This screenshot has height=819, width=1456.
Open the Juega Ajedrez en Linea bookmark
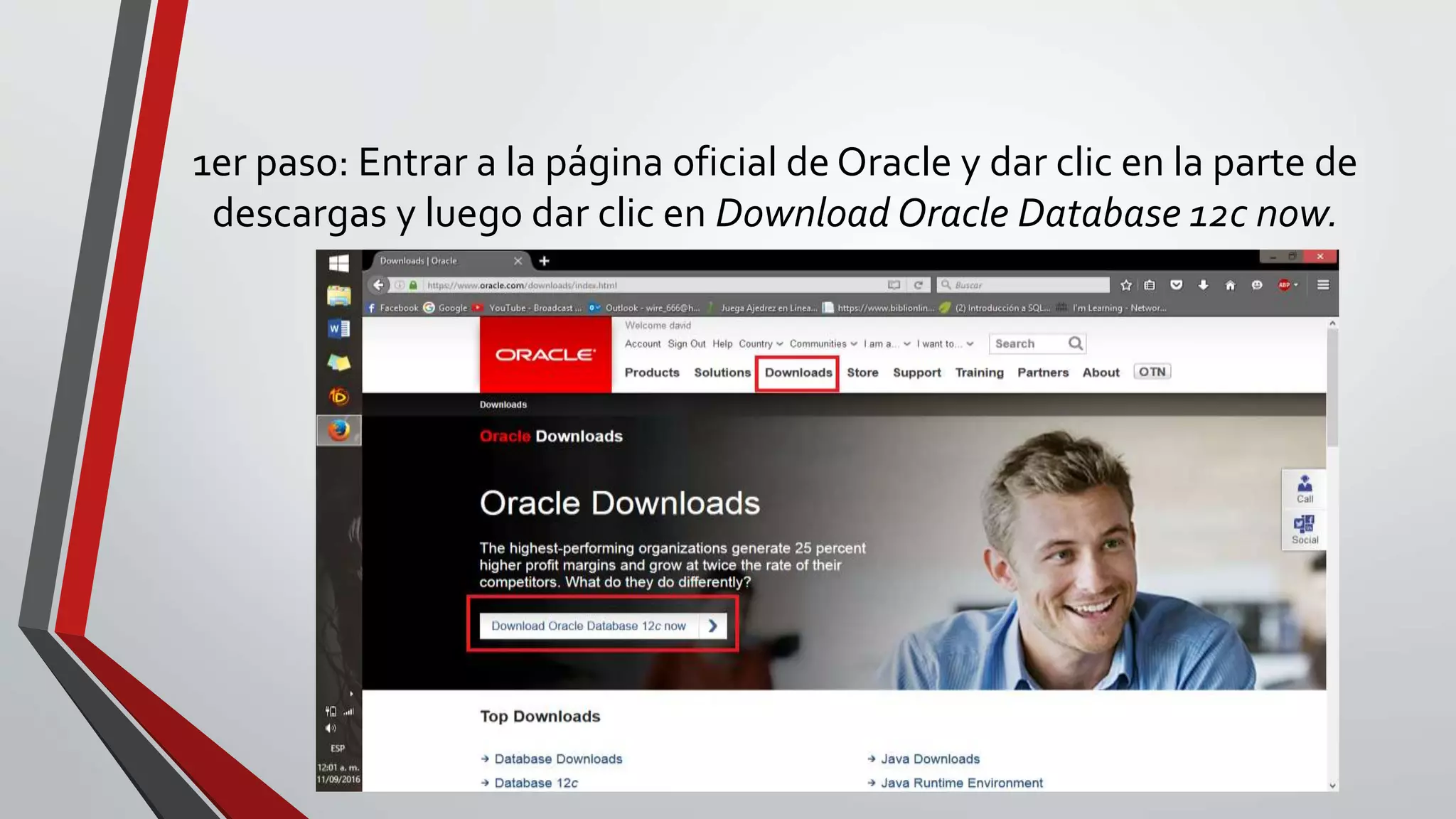[762, 308]
